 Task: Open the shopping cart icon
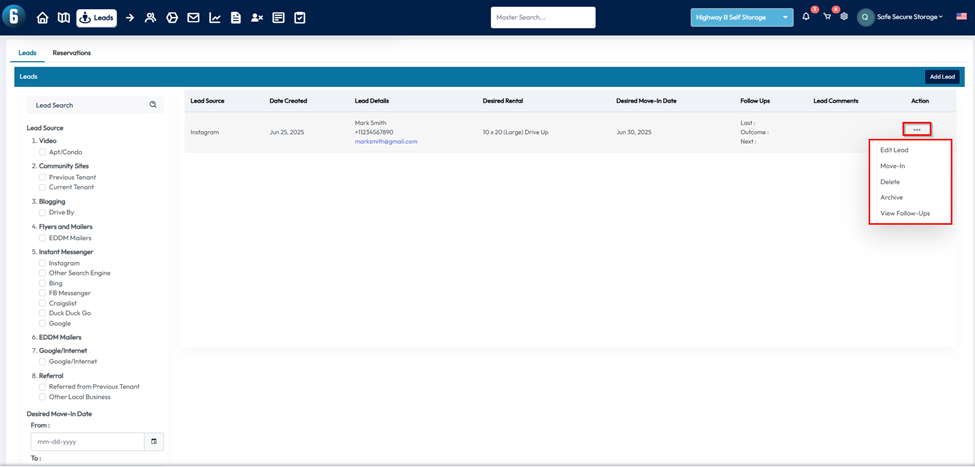coord(827,17)
